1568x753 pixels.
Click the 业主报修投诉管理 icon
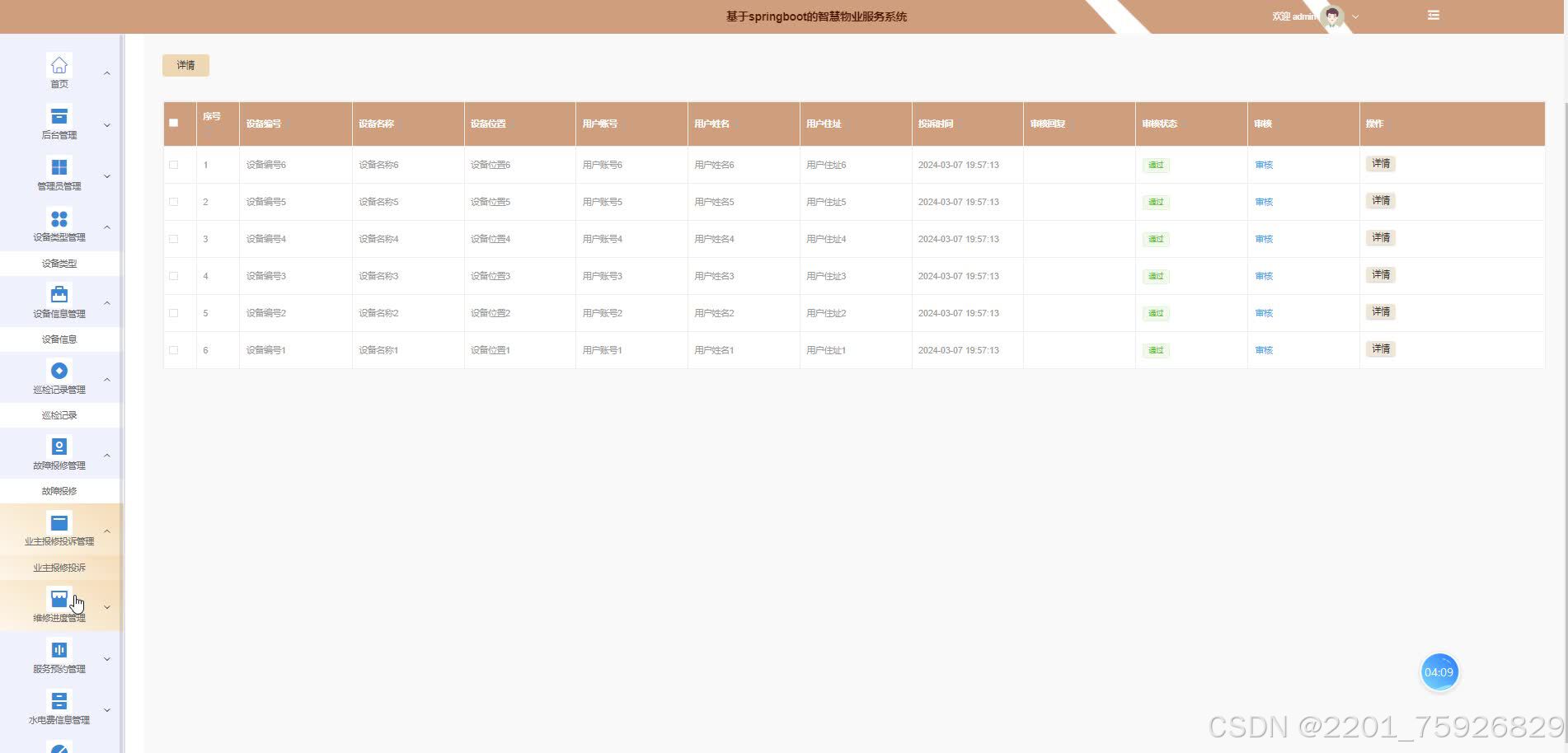(59, 522)
